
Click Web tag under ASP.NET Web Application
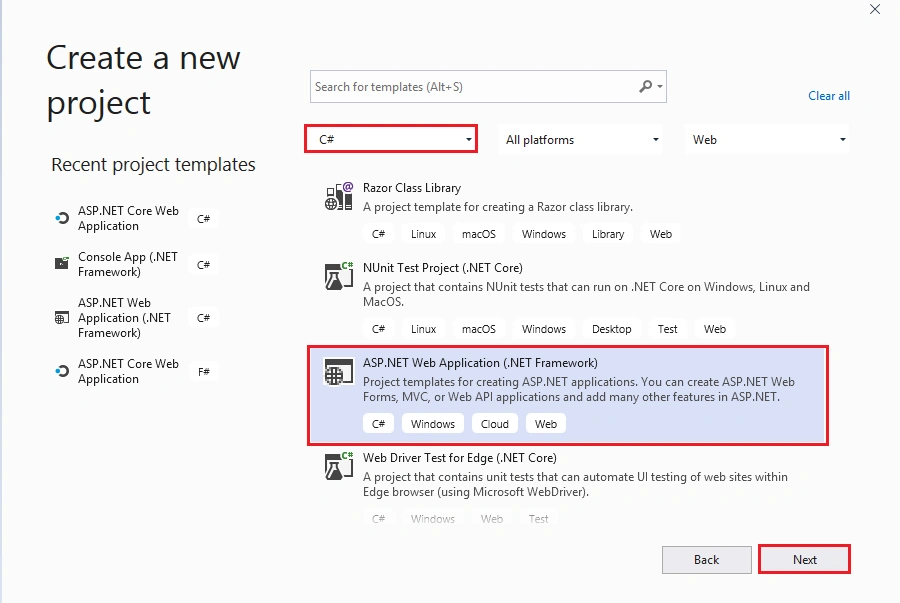[546, 424]
